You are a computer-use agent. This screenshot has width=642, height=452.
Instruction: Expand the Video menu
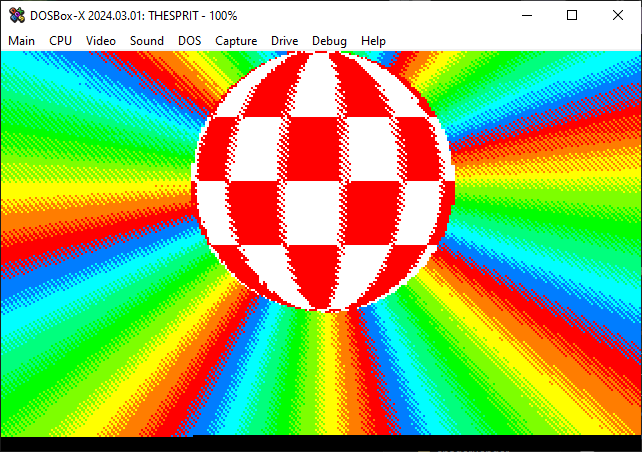[101, 40]
